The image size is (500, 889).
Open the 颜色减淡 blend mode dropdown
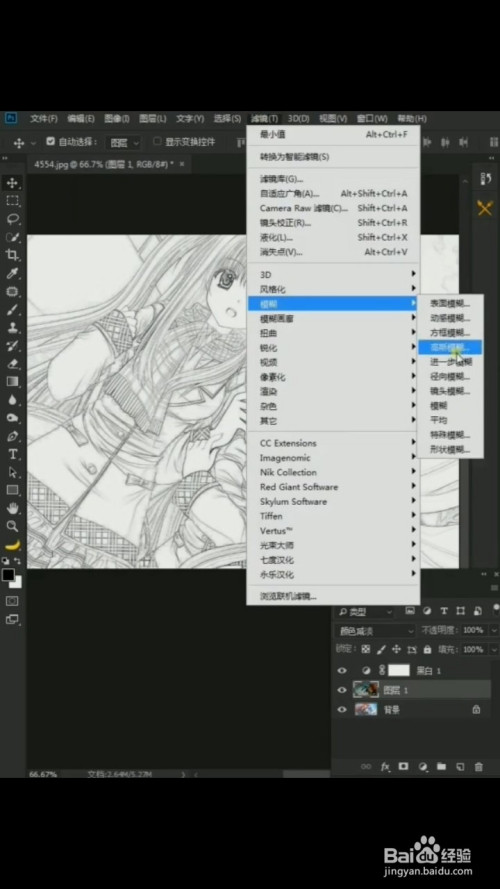tap(376, 630)
